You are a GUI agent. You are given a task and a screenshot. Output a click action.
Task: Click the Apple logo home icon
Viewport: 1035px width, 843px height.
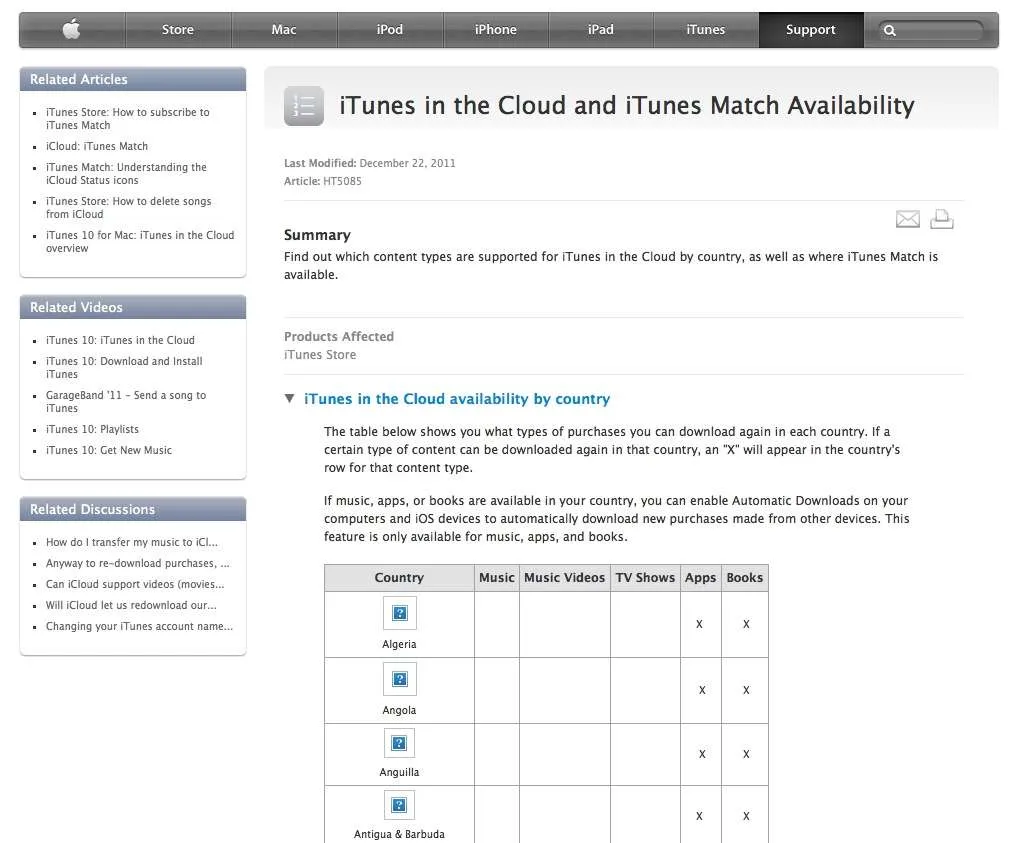(71, 29)
